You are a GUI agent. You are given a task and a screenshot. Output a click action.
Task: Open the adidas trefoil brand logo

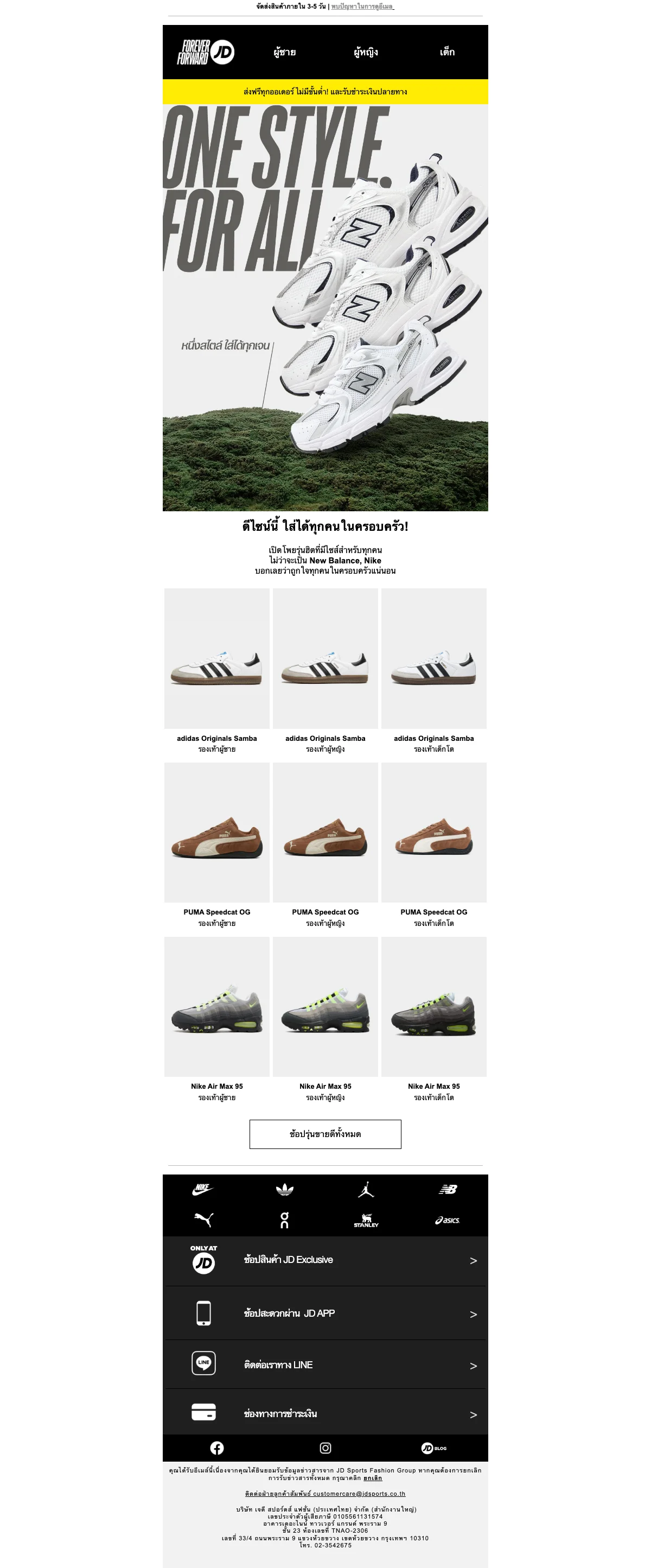click(x=285, y=1189)
